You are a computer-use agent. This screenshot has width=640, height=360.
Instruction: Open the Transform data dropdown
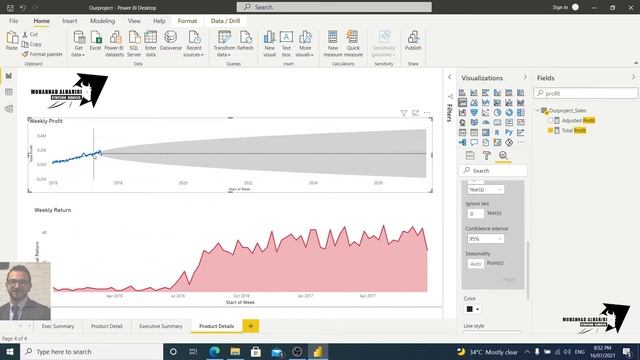click(x=224, y=44)
